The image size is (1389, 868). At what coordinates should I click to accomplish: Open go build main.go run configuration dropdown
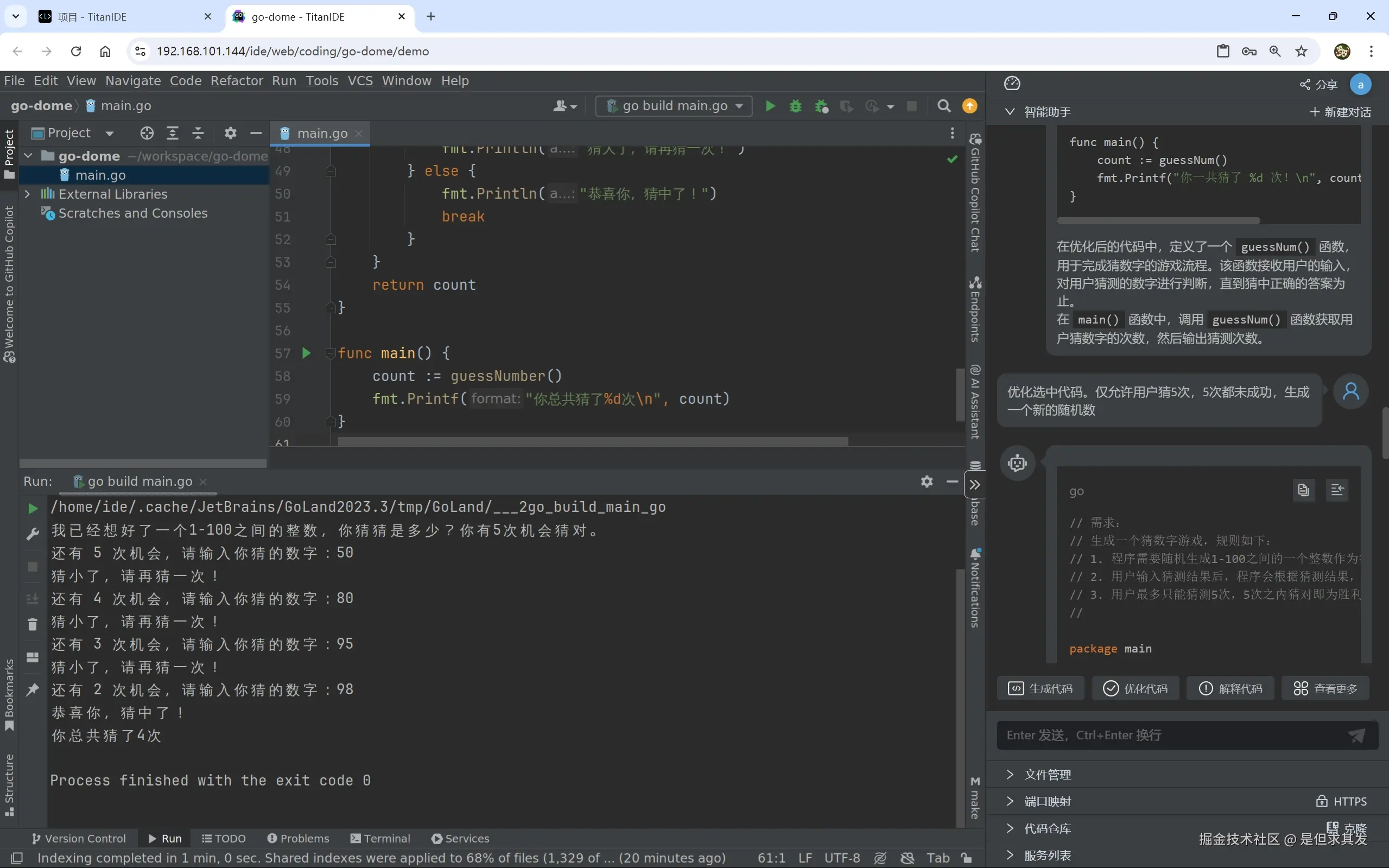pos(674,106)
